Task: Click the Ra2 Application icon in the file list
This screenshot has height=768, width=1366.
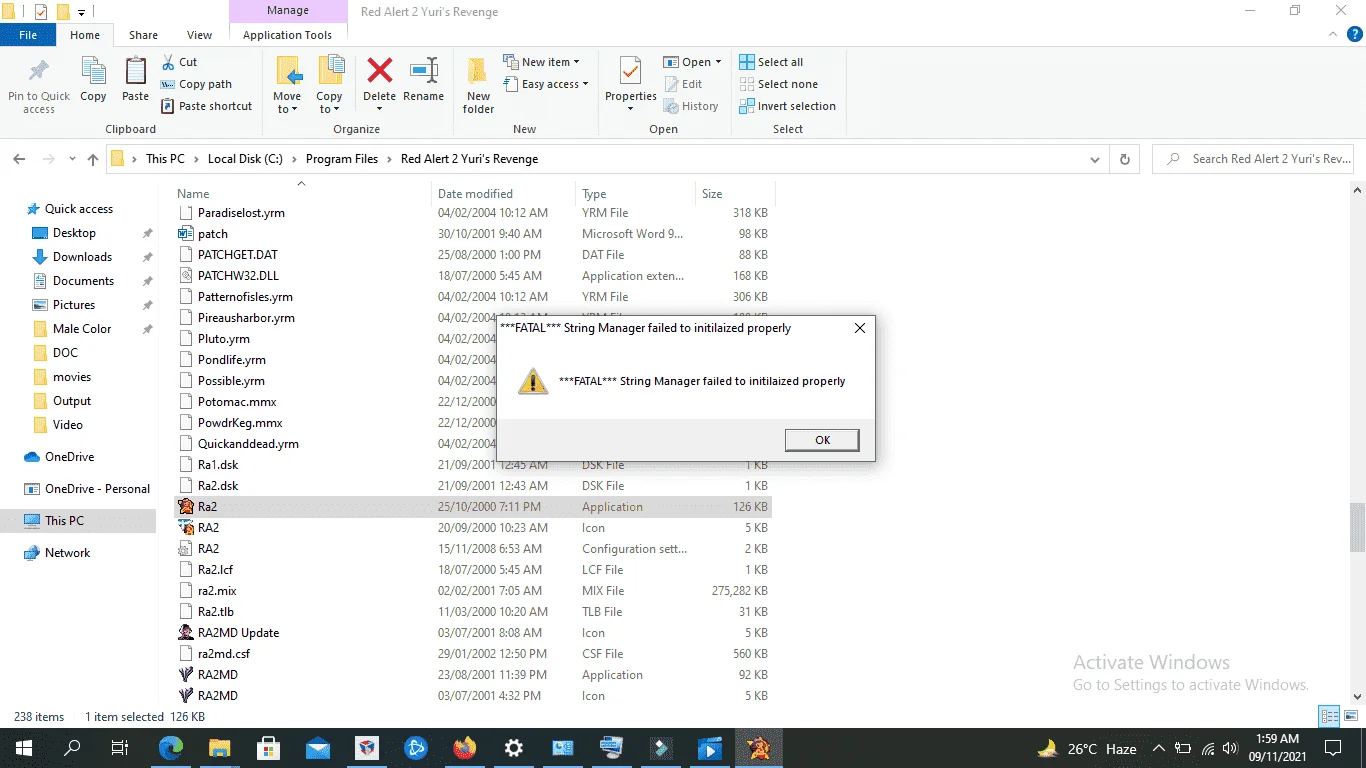Action: (x=186, y=507)
